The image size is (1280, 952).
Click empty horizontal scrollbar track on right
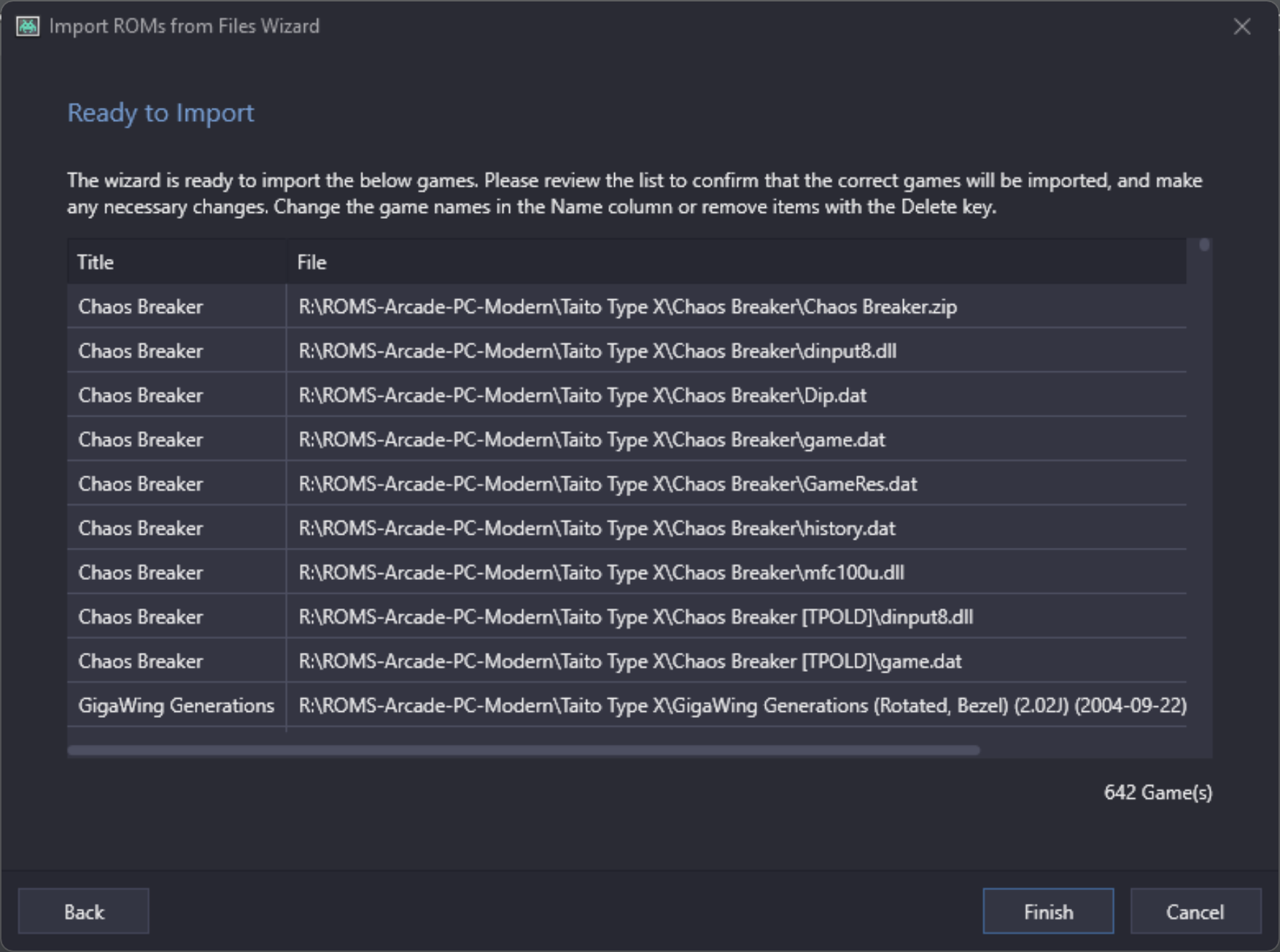click(x=1094, y=750)
